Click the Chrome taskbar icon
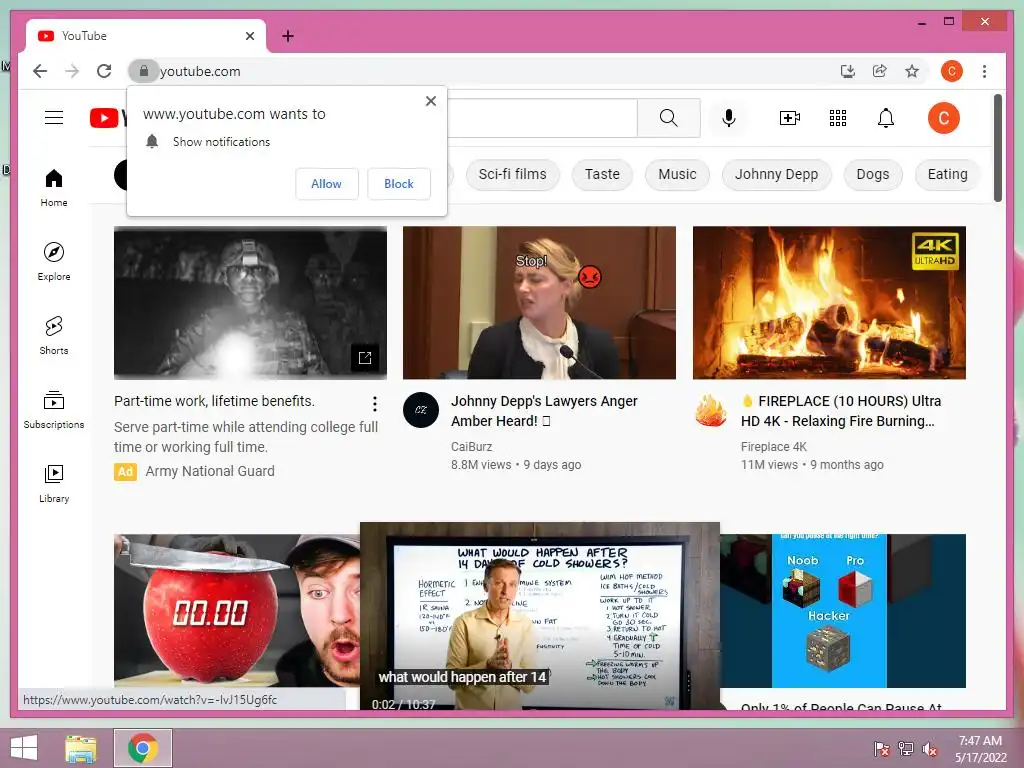Image resolution: width=1024 pixels, height=768 pixels. [x=143, y=748]
